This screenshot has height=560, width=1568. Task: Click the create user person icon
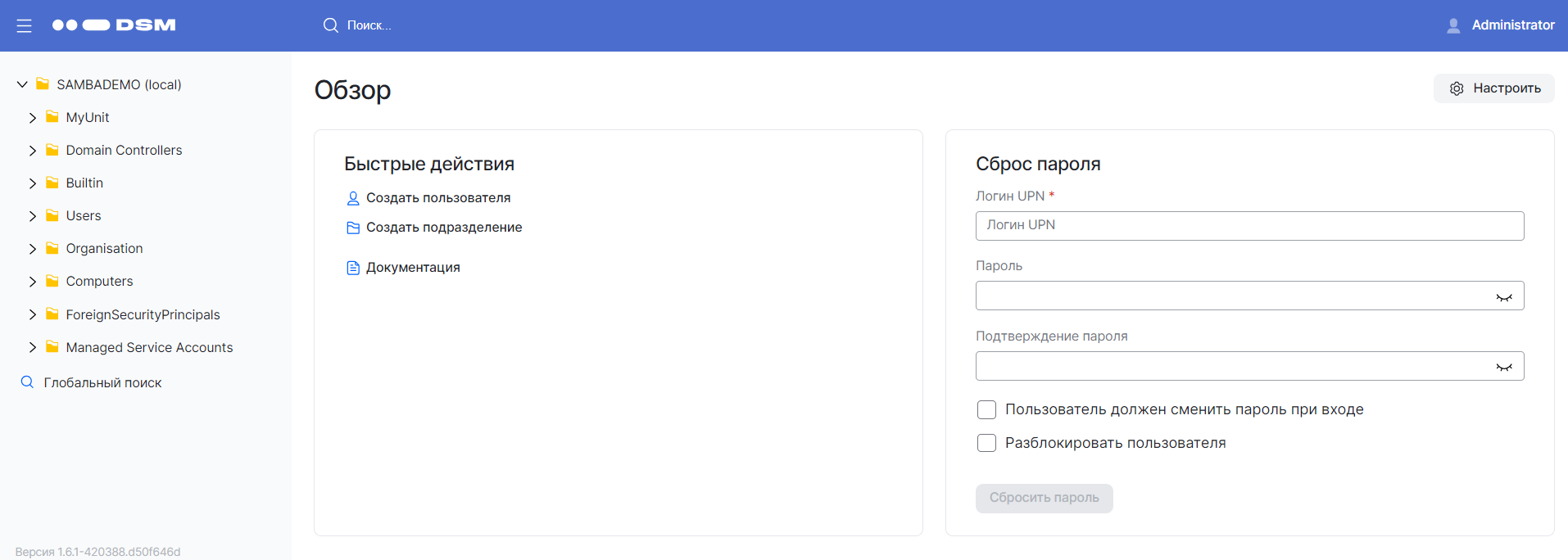pos(353,198)
